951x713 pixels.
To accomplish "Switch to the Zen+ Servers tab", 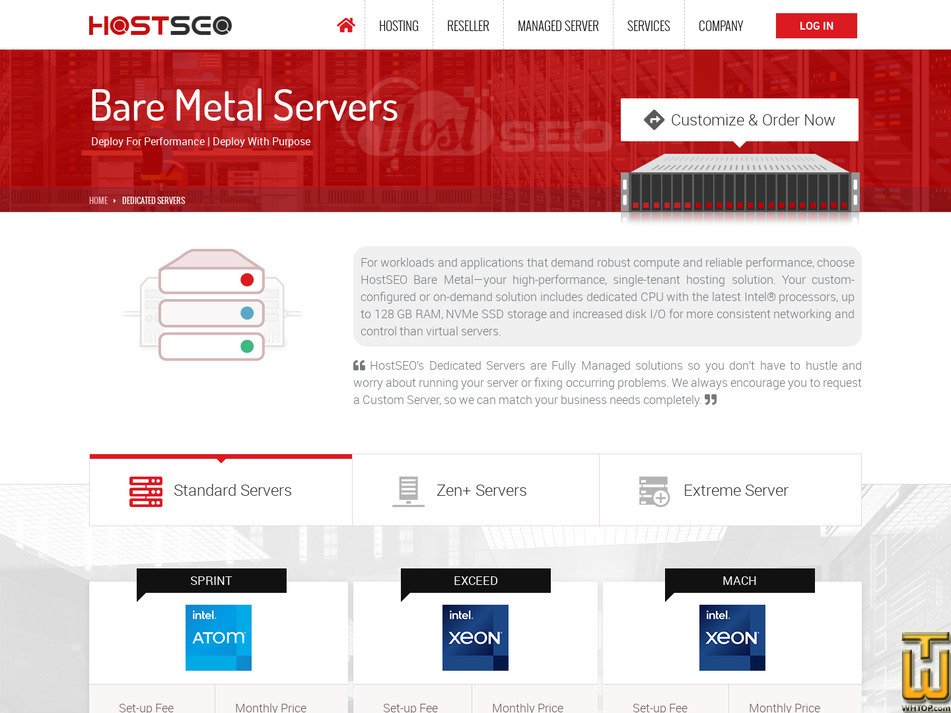I will 475,490.
